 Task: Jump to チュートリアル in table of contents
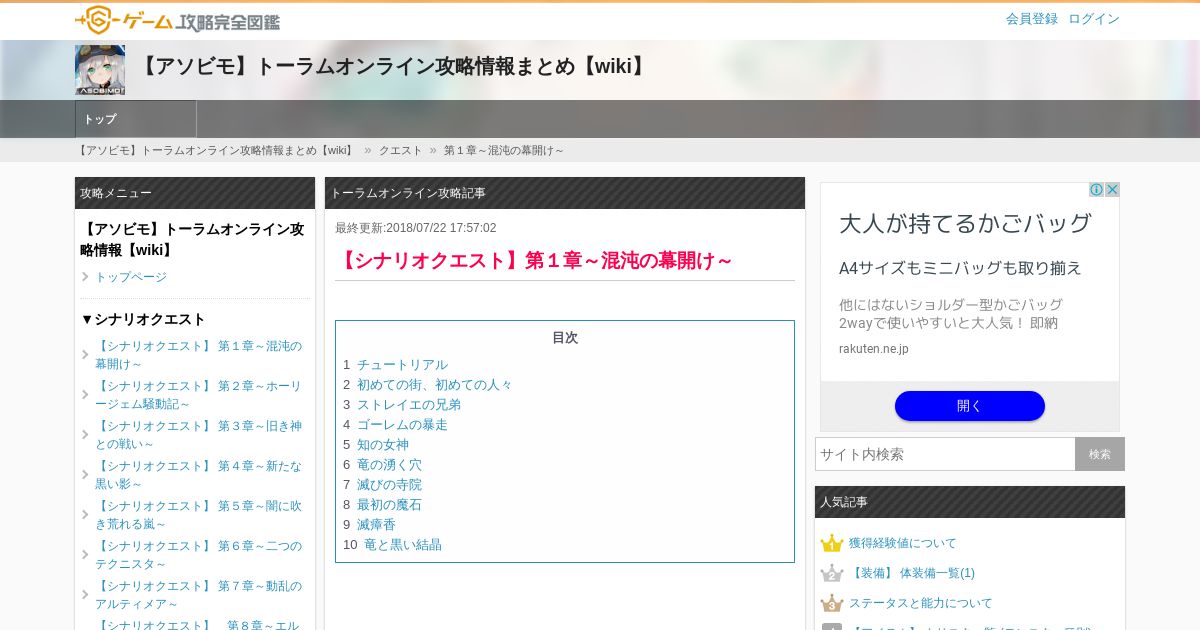click(402, 365)
